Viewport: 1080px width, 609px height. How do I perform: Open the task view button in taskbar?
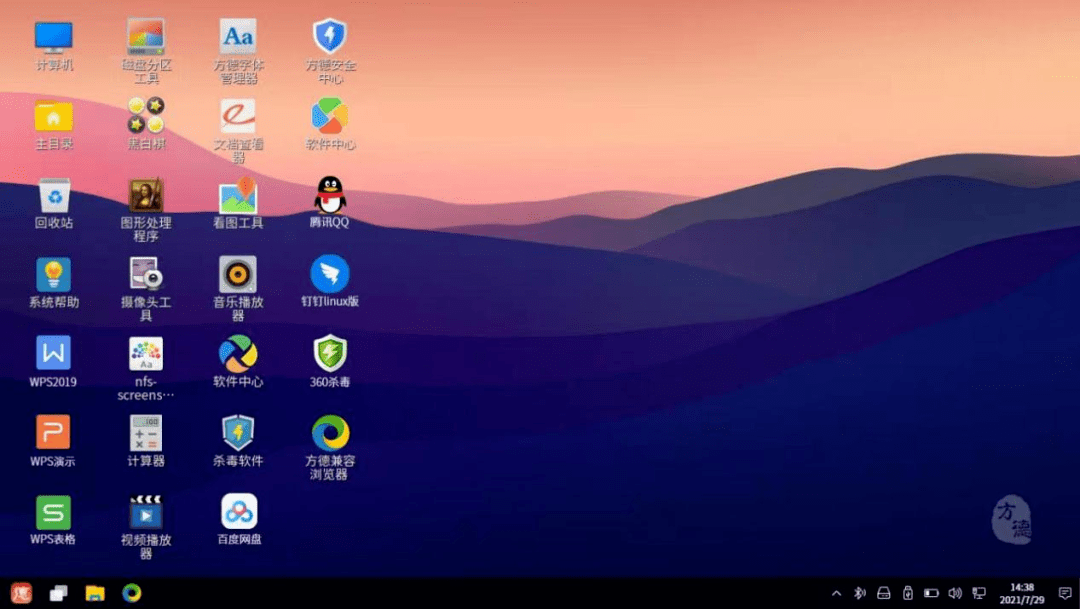click(58, 593)
